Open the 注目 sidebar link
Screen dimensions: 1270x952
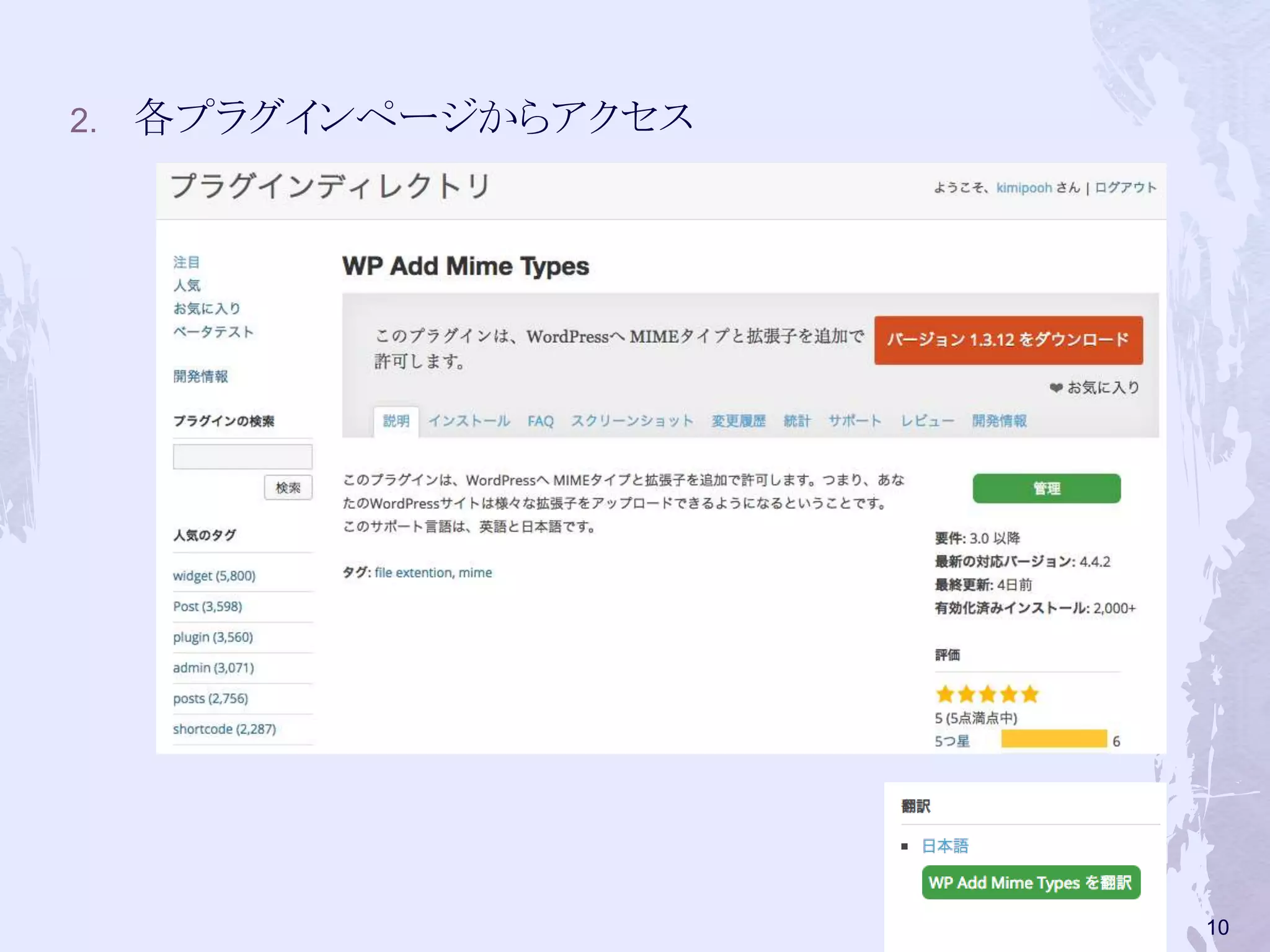pos(187,262)
